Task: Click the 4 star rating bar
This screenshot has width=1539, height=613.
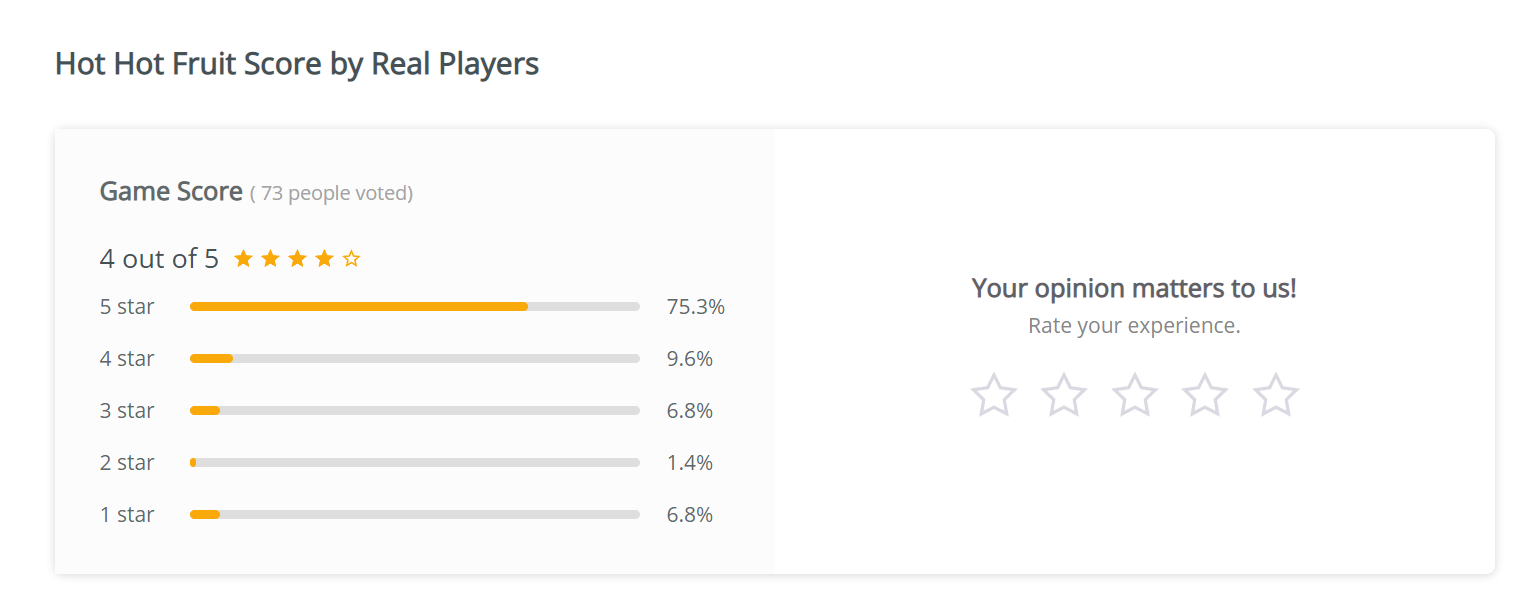Action: (x=414, y=359)
